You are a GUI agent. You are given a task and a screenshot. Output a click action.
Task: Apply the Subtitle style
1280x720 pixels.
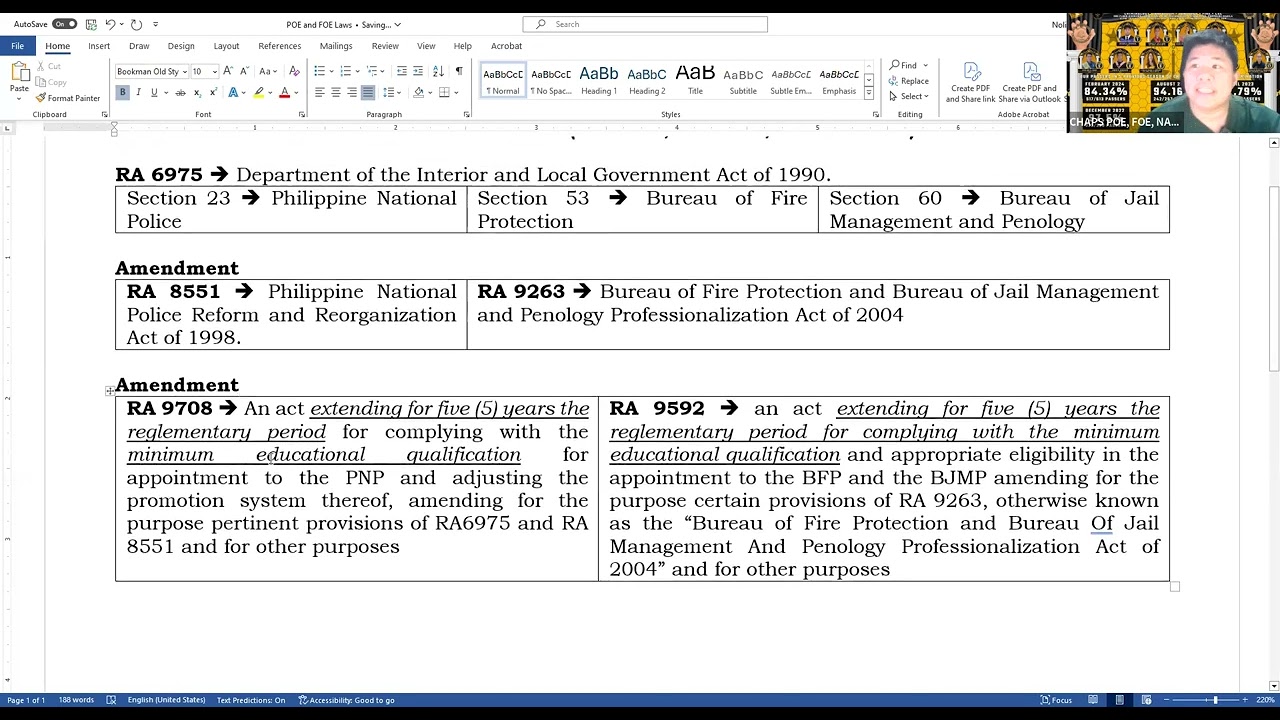(743, 80)
